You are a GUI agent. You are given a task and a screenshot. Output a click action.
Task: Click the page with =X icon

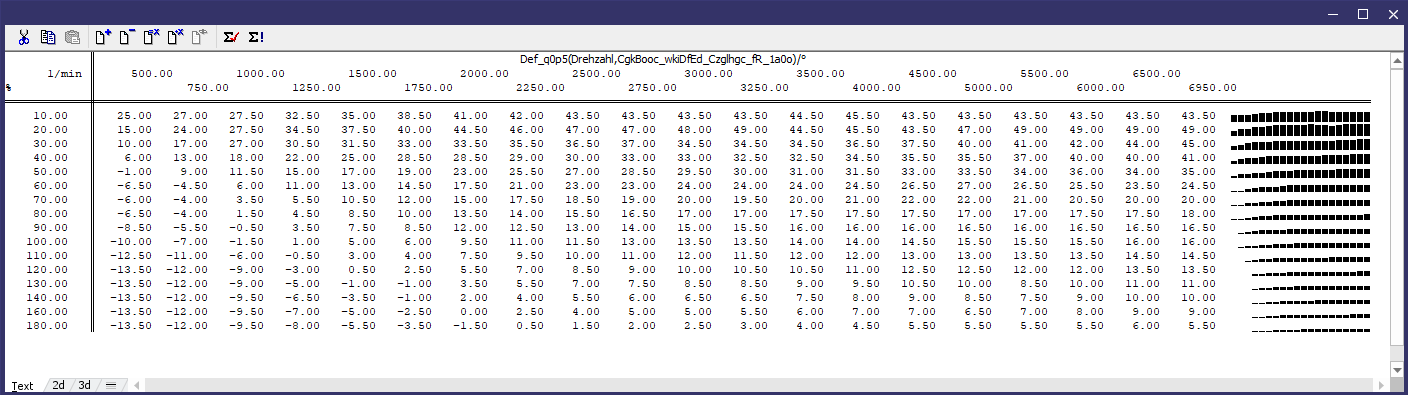(151, 38)
